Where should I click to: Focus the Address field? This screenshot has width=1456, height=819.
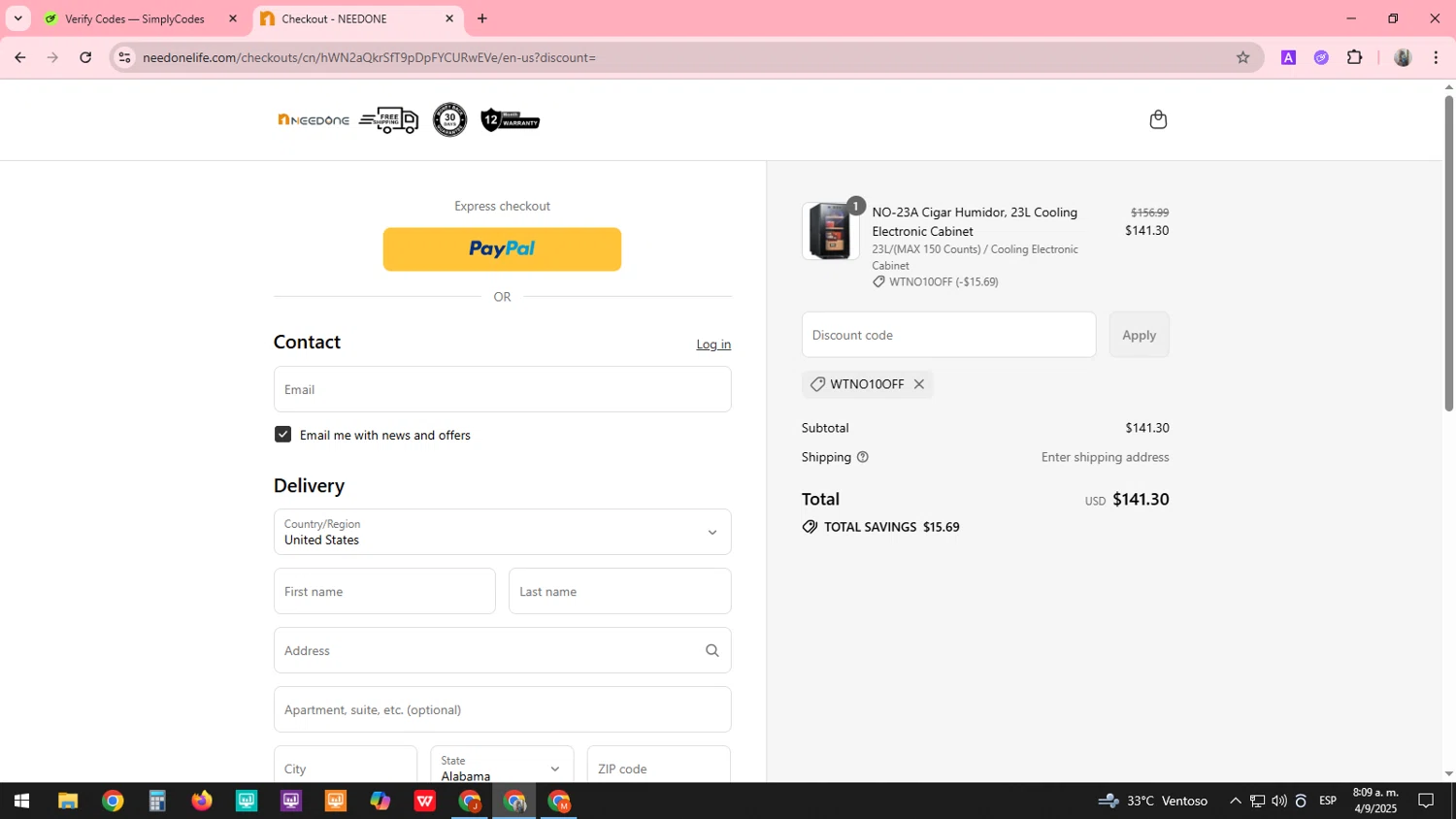coord(502,650)
